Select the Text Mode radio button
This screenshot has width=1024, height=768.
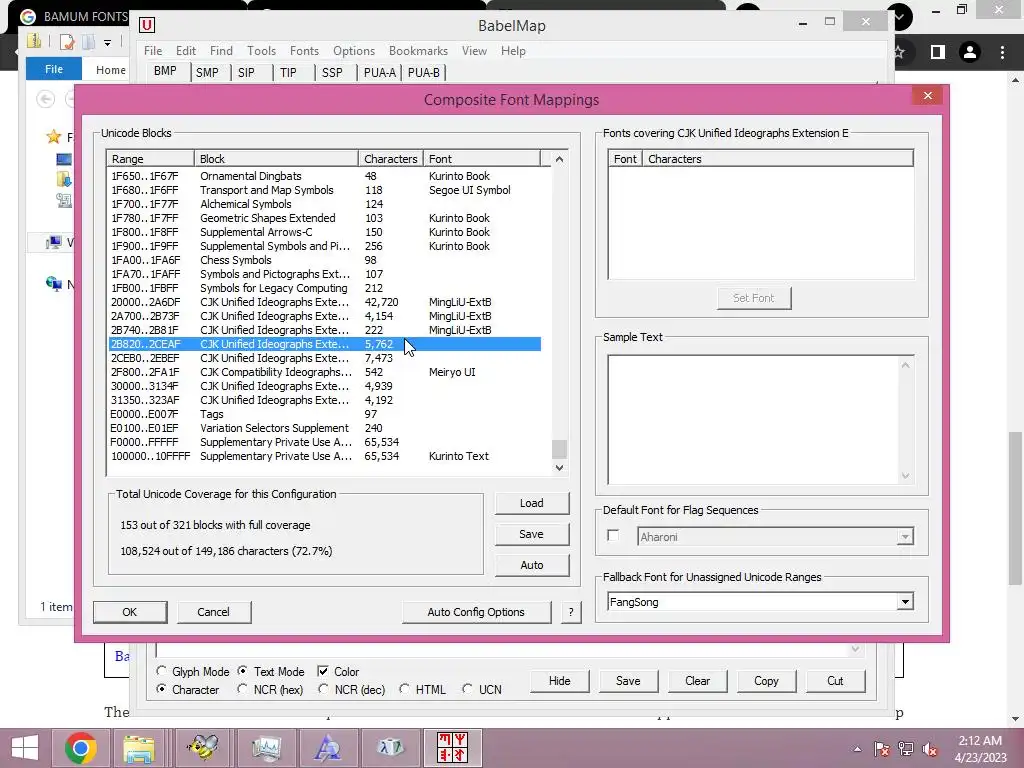(x=242, y=671)
